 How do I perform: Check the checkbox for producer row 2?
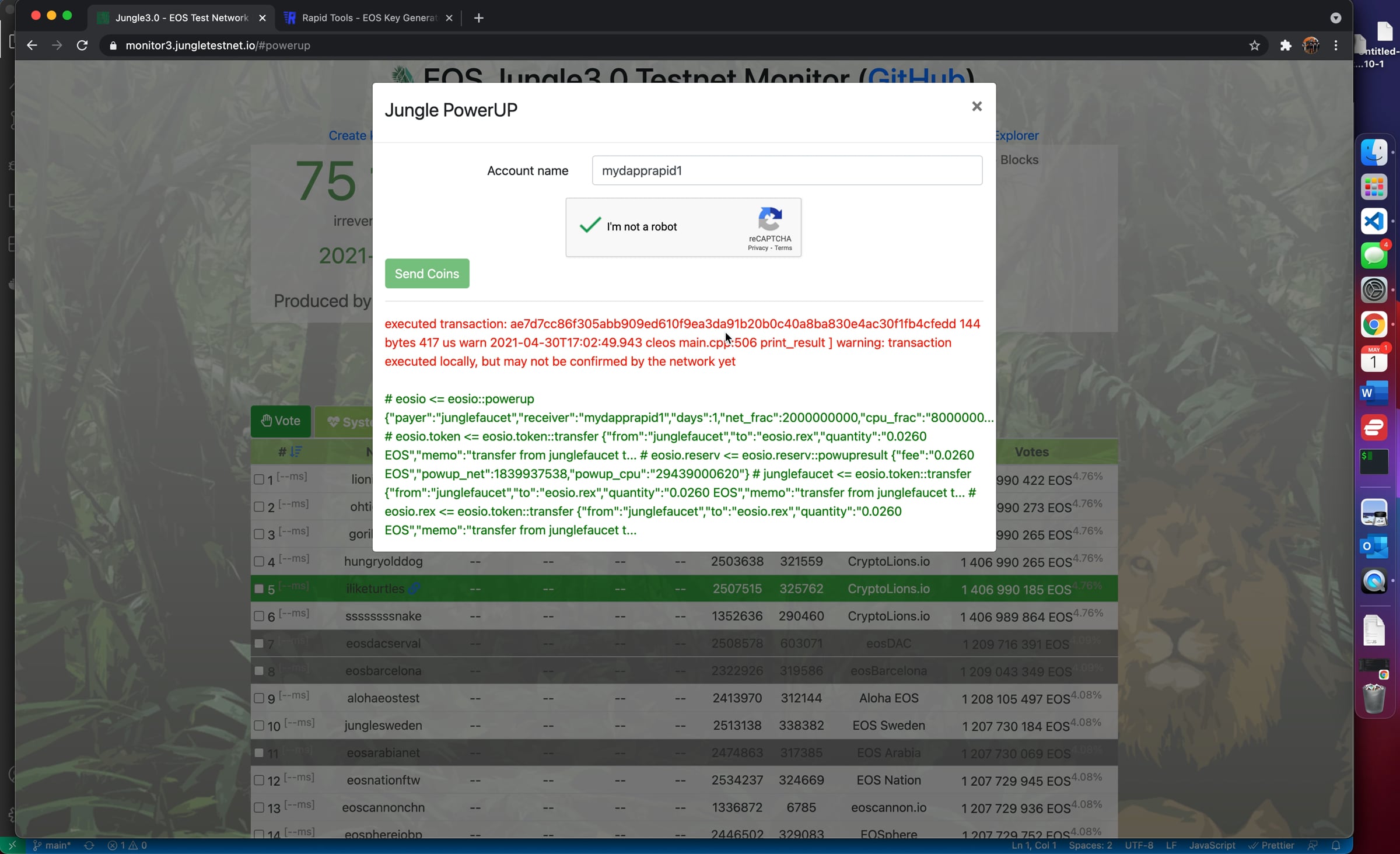pos(259,507)
